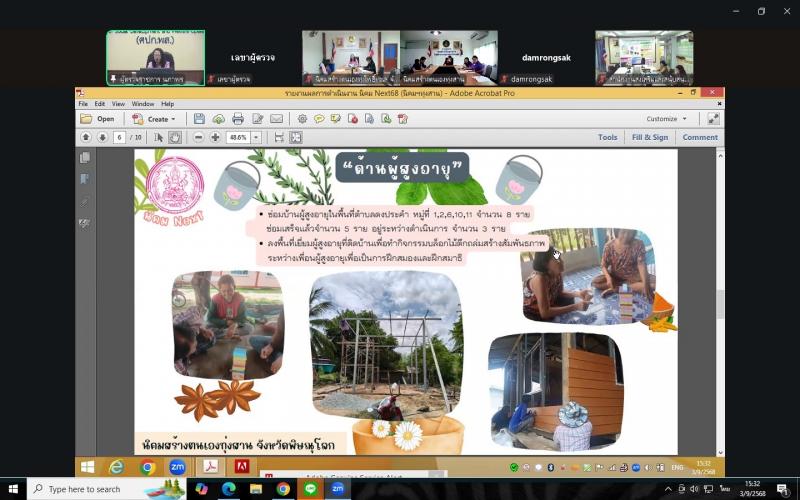Click the fit one full page icon
This screenshot has width=800, height=500.
tap(295, 137)
